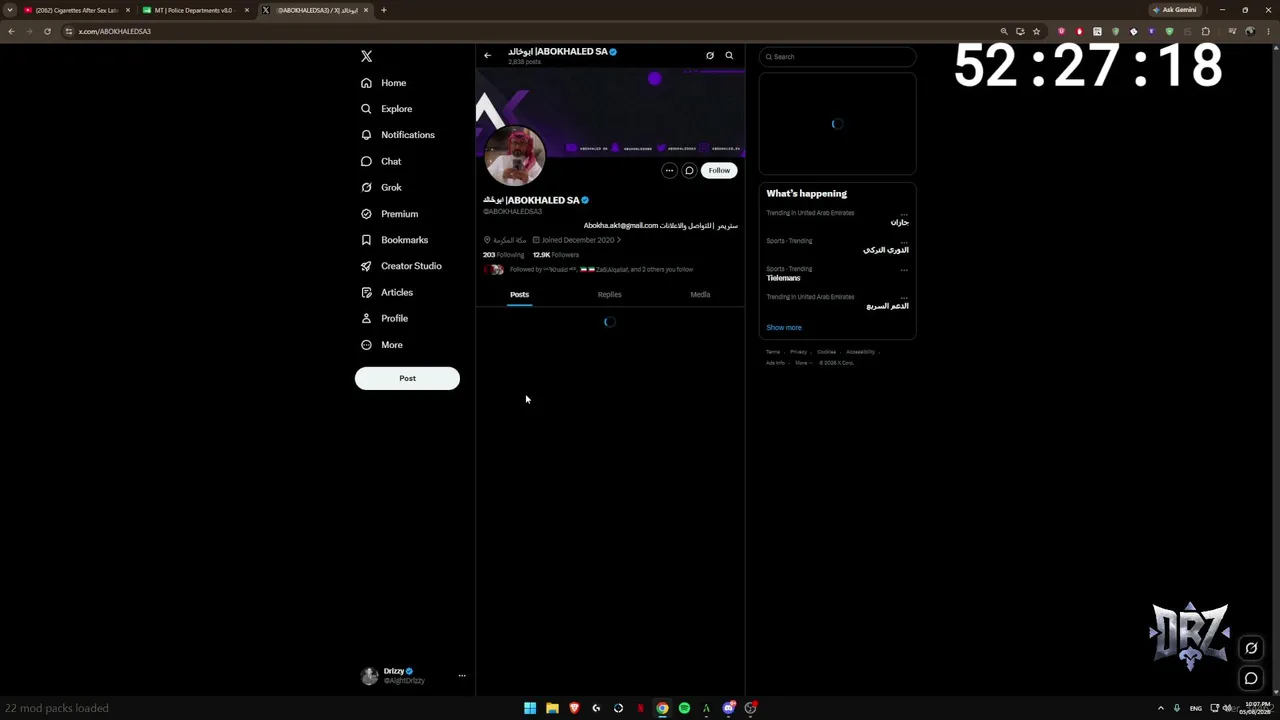Message ABOKHALED SA via the chat icon
This screenshot has height=720, width=1280.
(689, 171)
